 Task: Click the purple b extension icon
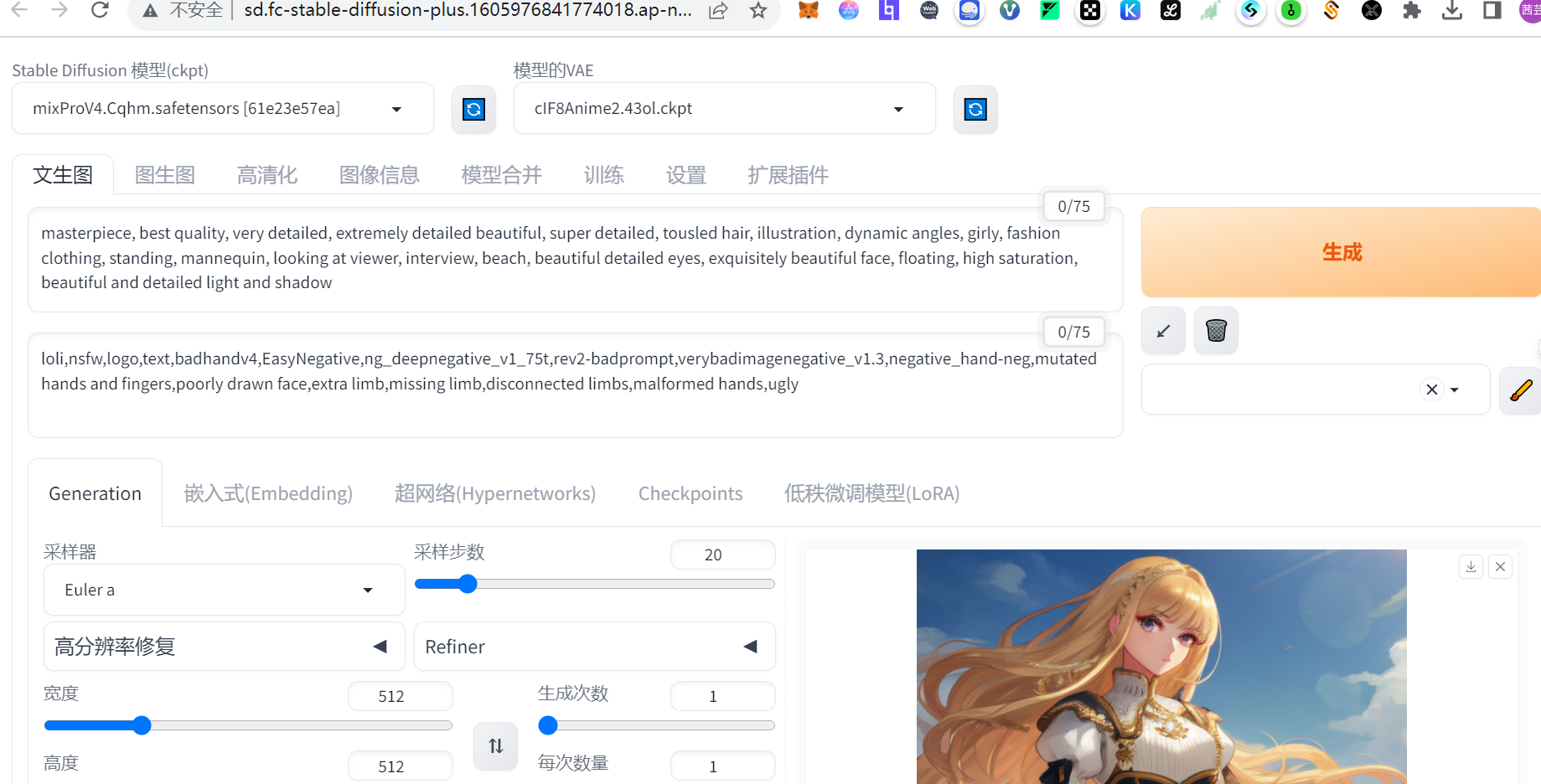point(889,11)
